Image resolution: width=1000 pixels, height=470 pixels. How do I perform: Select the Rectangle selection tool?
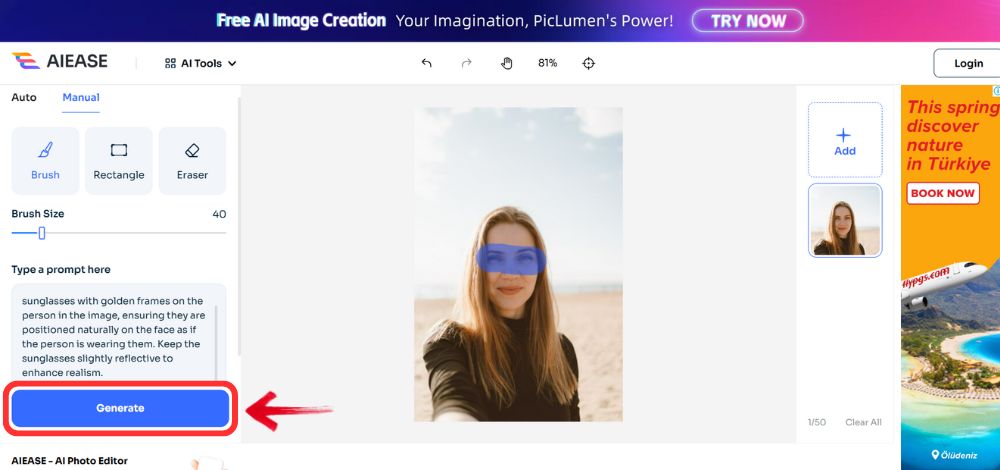119,160
